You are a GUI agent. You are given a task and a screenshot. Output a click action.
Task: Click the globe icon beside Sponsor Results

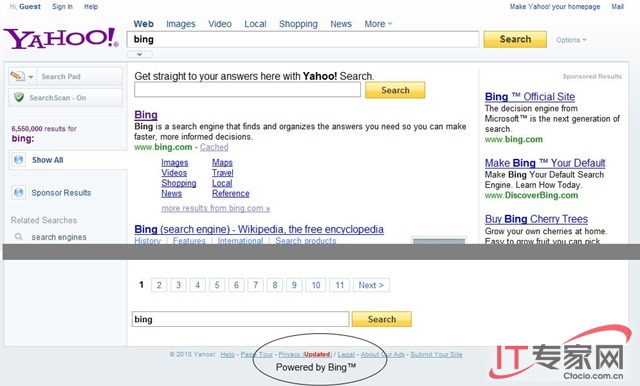coord(18,192)
